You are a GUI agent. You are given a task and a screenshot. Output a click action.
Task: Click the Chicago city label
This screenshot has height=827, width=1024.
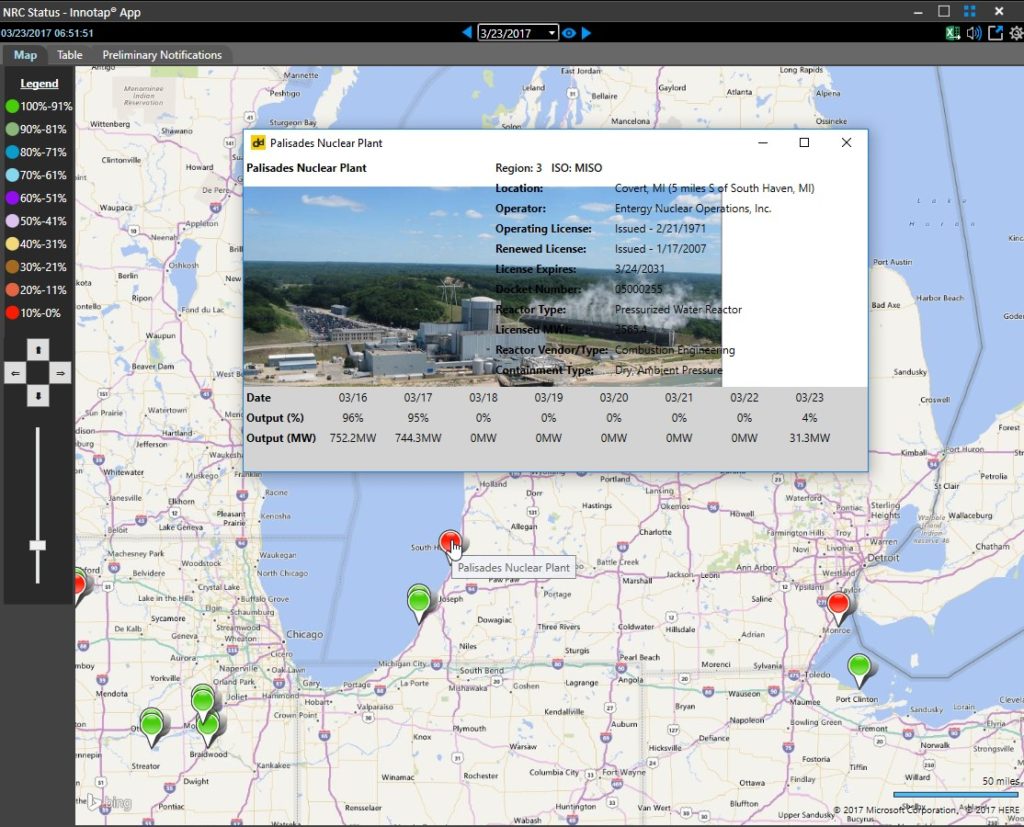[304, 634]
